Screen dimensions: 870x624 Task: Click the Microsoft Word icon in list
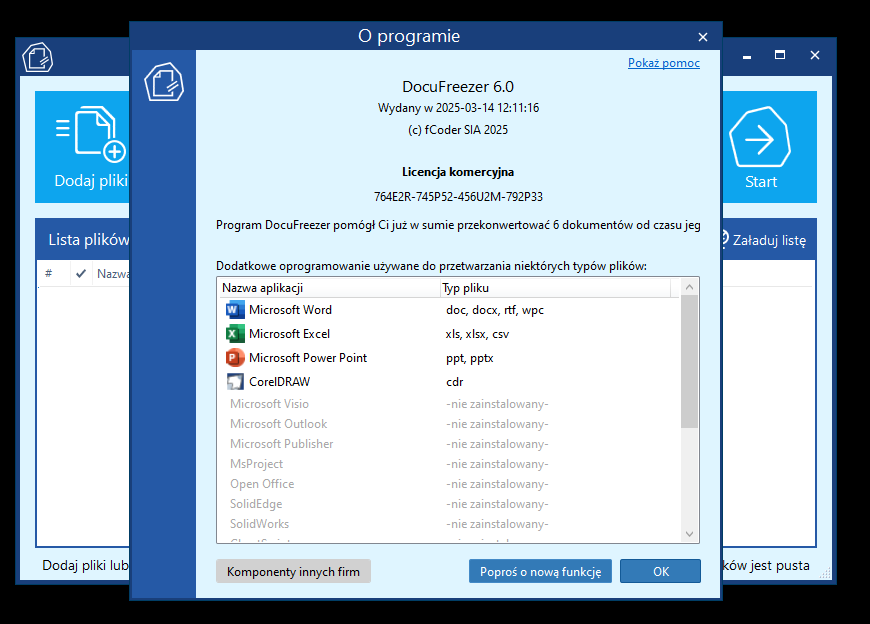pyautogui.click(x=235, y=310)
